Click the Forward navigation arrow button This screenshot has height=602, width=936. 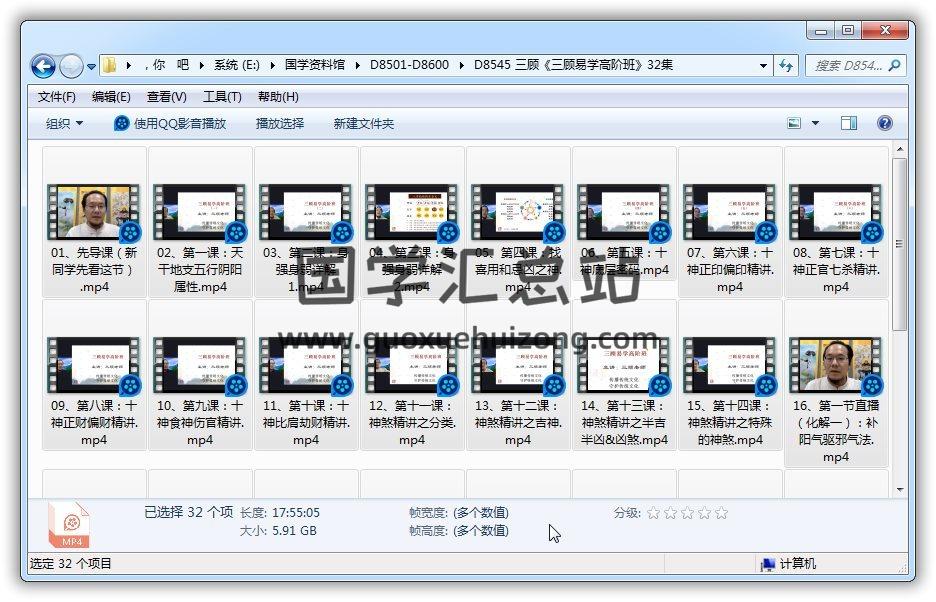[x=71, y=66]
